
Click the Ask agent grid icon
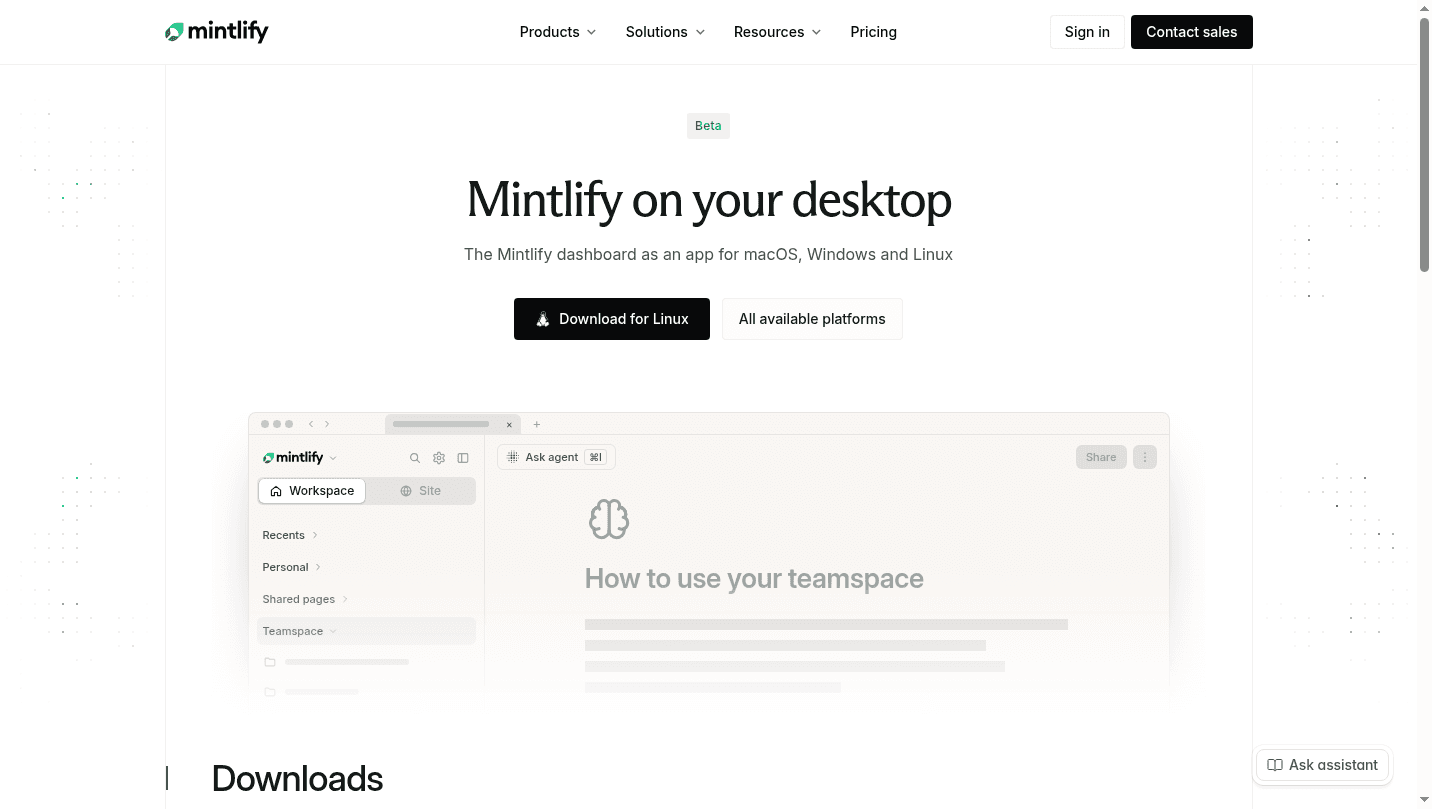pyautogui.click(x=513, y=457)
